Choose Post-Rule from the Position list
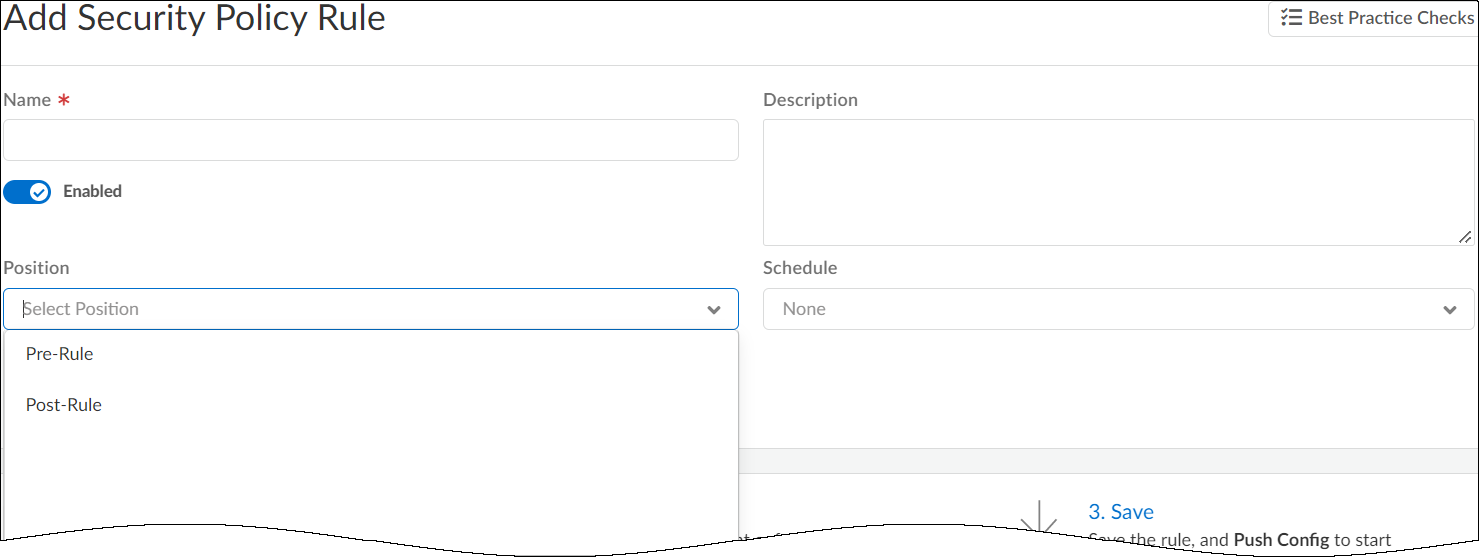 click(64, 405)
